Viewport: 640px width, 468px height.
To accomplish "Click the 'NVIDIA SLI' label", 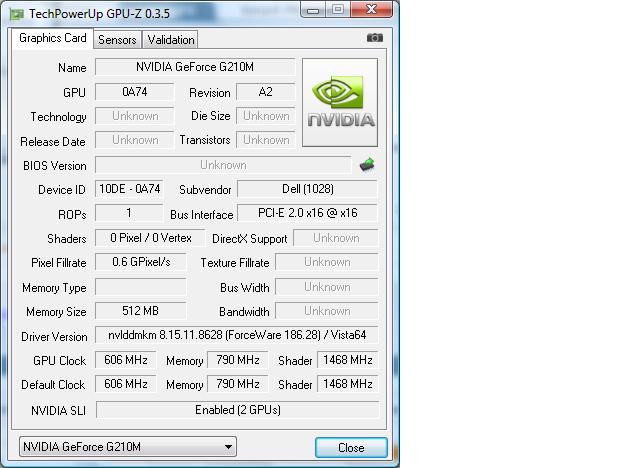I will click(x=58, y=410).
